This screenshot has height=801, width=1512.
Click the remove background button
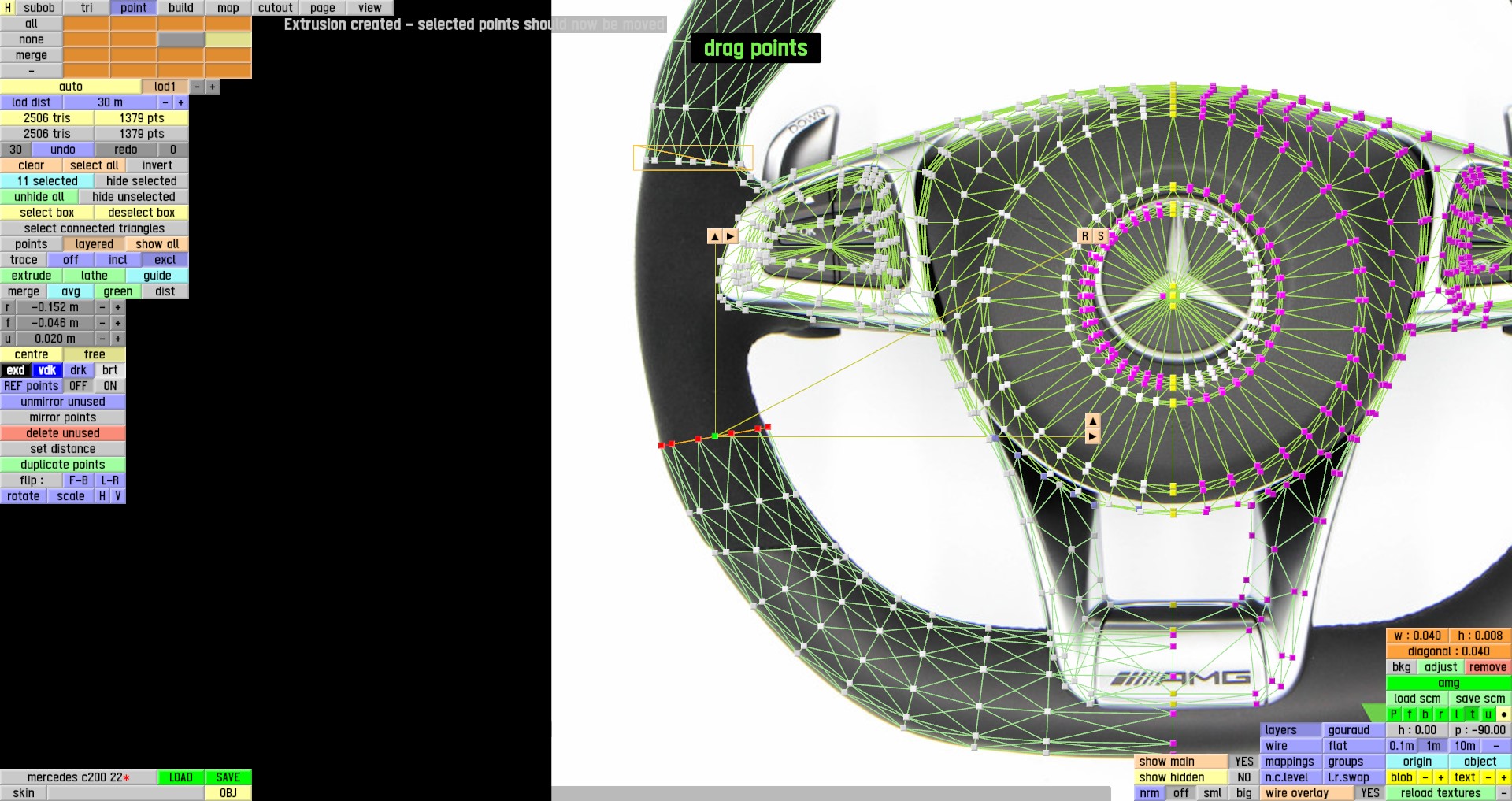[x=1488, y=667]
